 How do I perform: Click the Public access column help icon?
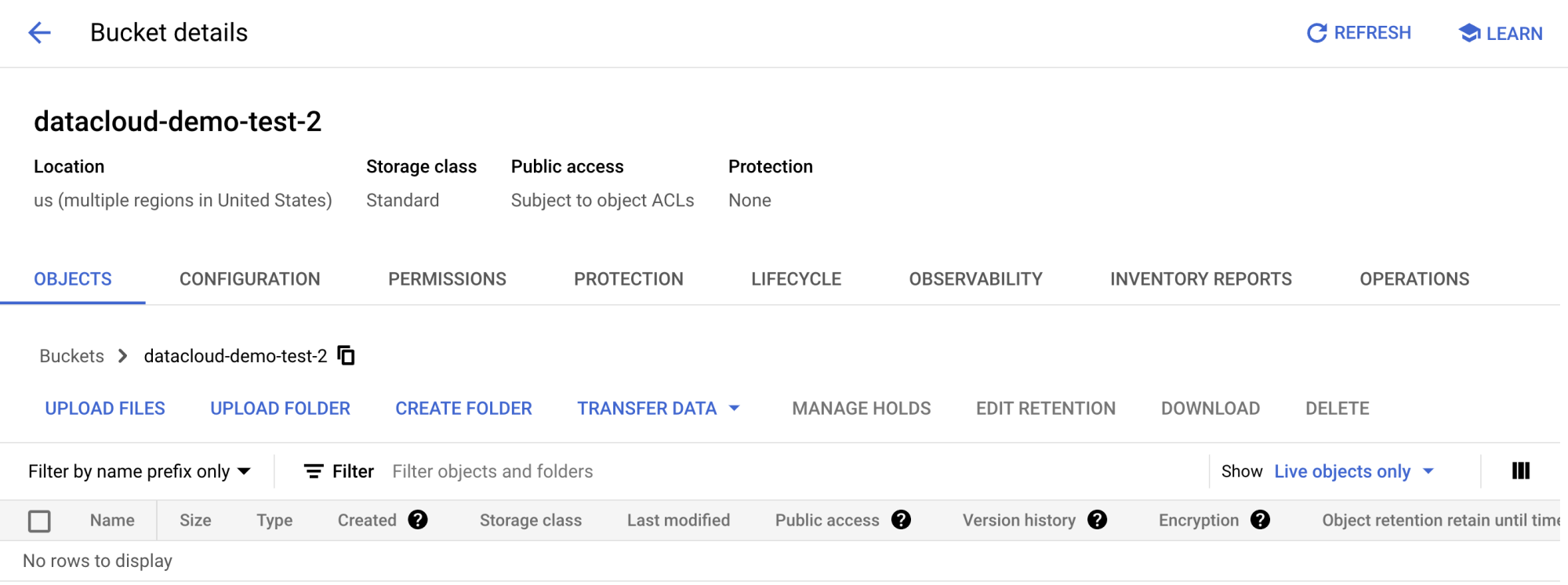coord(902,520)
